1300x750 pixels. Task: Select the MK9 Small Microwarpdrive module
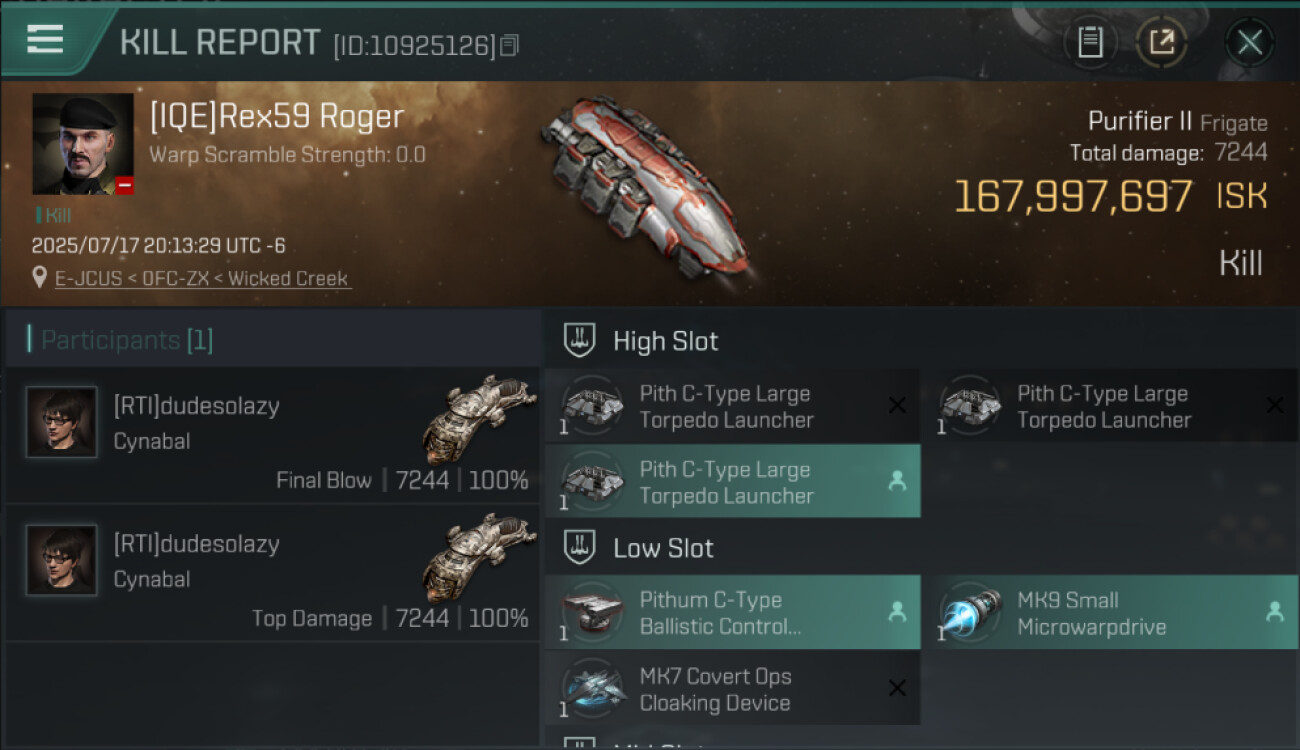pyautogui.click(x=1110, y=612)
